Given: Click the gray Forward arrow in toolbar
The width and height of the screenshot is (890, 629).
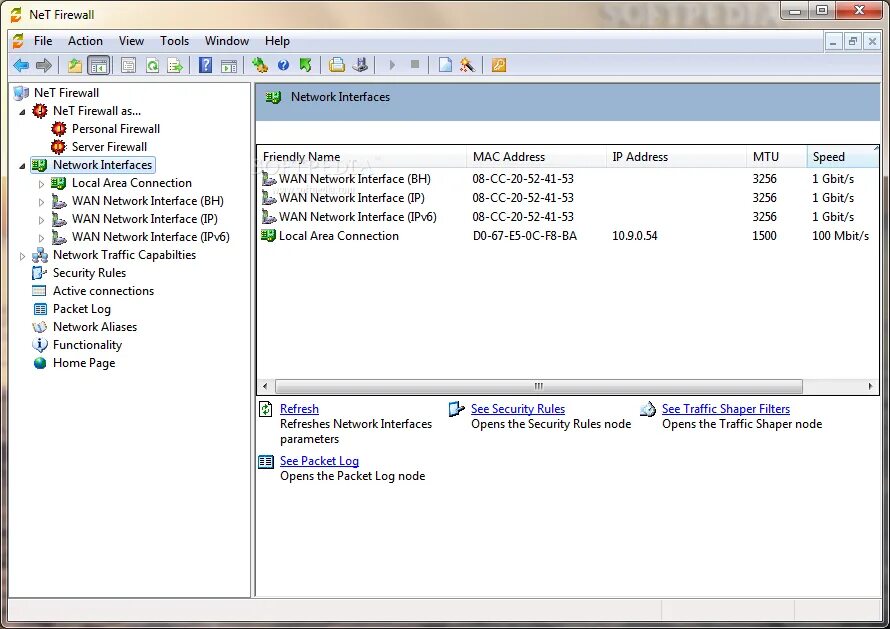Looking at the screenshot, I should pyautogui.click(x=44, y=65).
